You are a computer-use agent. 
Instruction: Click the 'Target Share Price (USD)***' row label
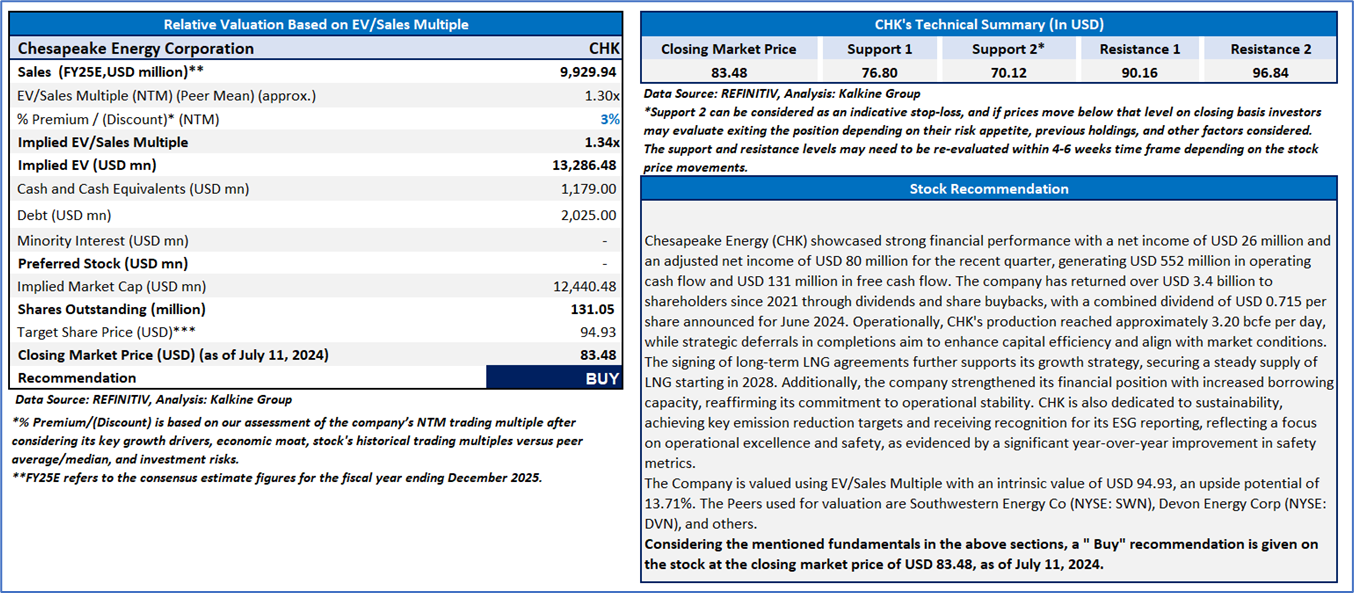click(x=107, y=332)
